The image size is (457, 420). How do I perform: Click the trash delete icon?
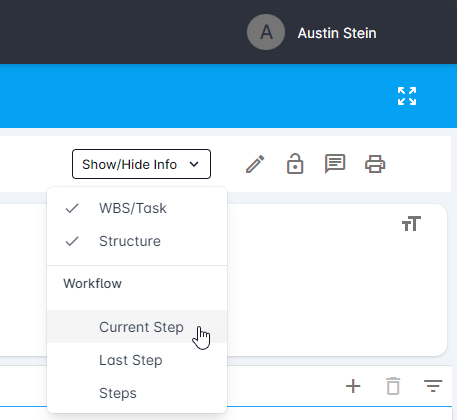(393, 386)
